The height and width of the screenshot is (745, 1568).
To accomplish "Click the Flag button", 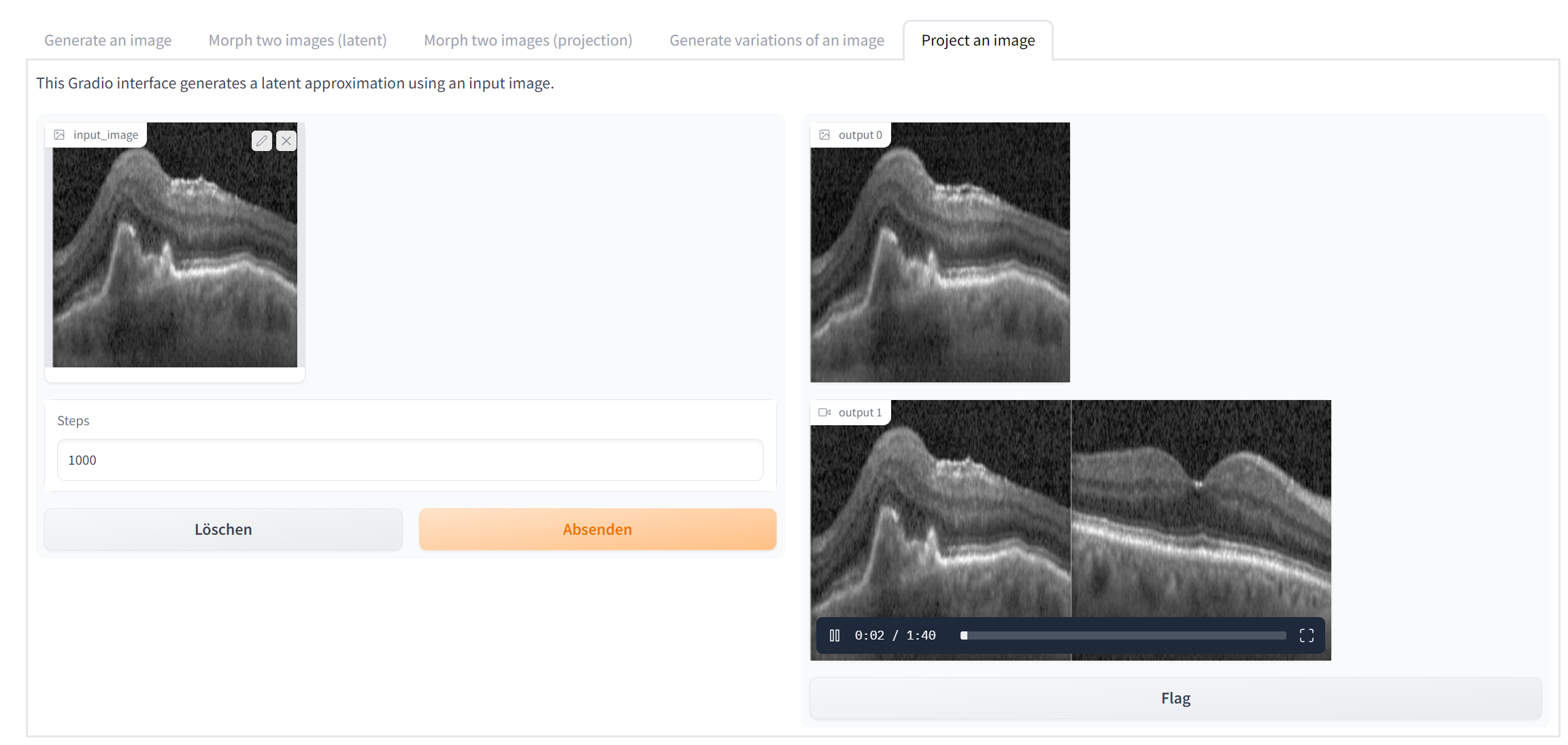I will click(1175, 698).
